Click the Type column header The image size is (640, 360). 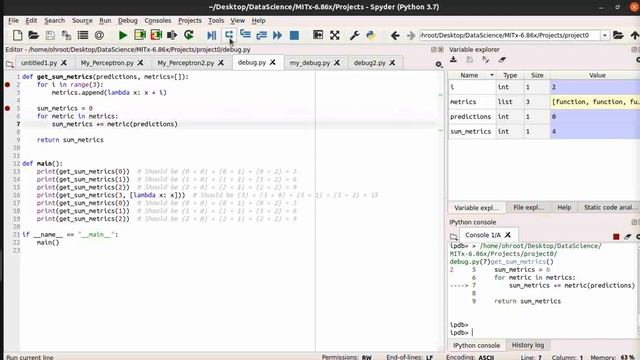tap(510, 75)
